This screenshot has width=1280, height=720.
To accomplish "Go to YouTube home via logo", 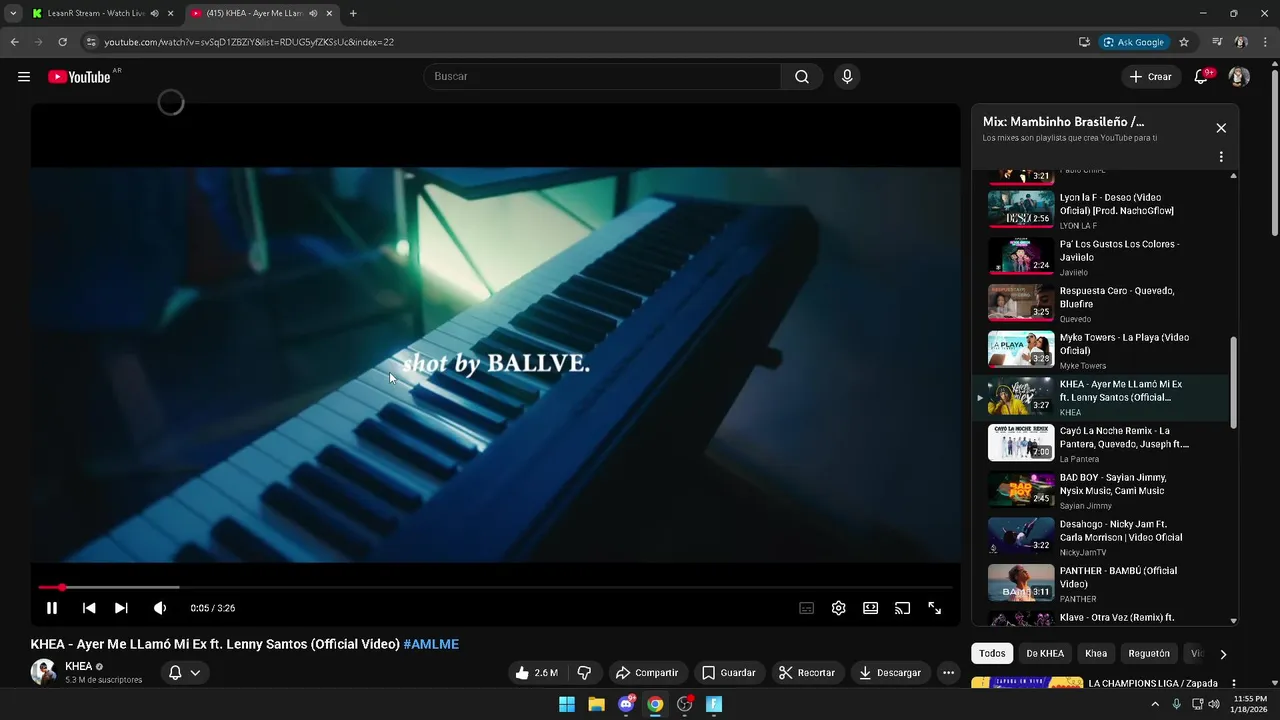I will pos(79,77).
